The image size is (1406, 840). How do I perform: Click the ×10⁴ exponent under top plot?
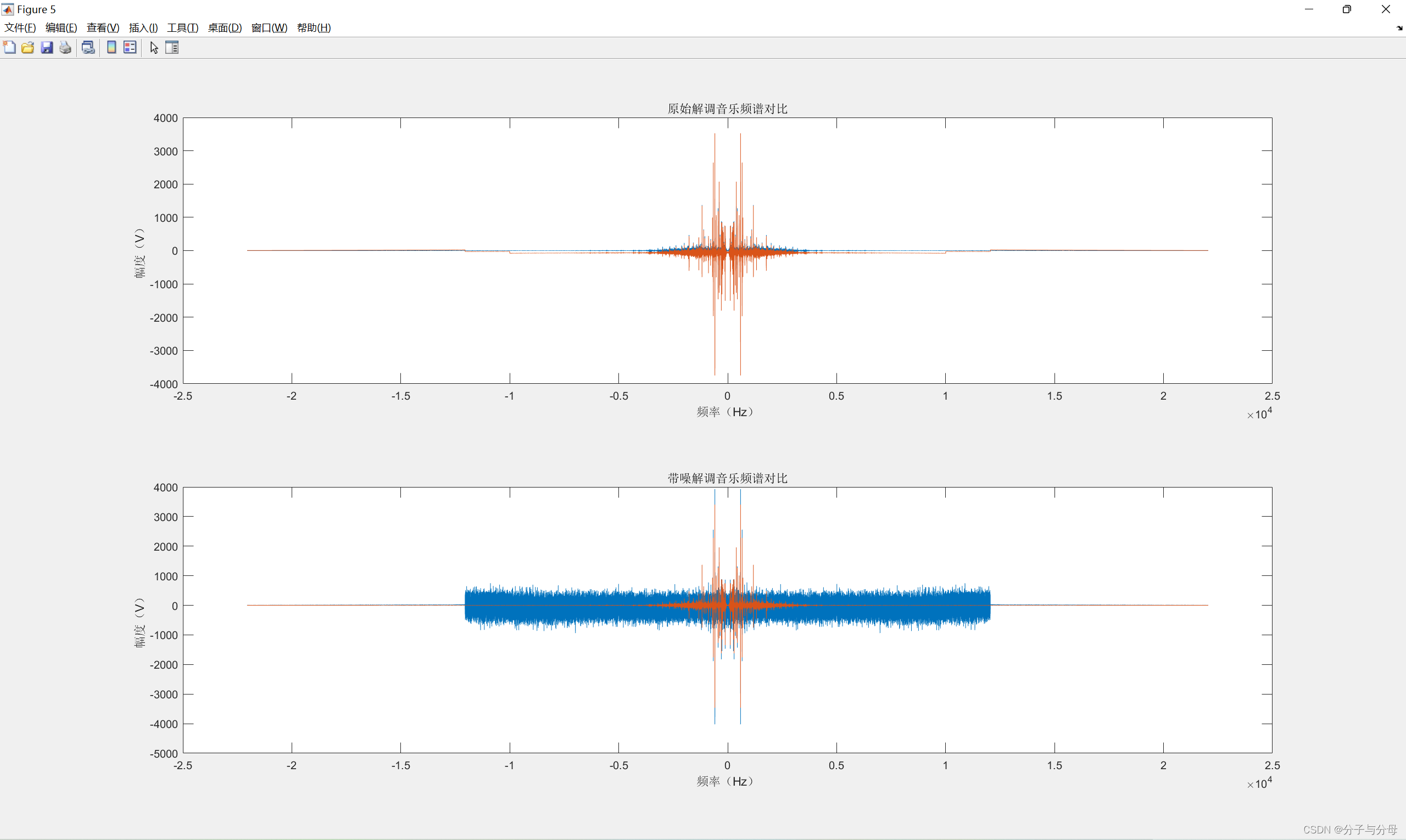(x=1259, y=414)
